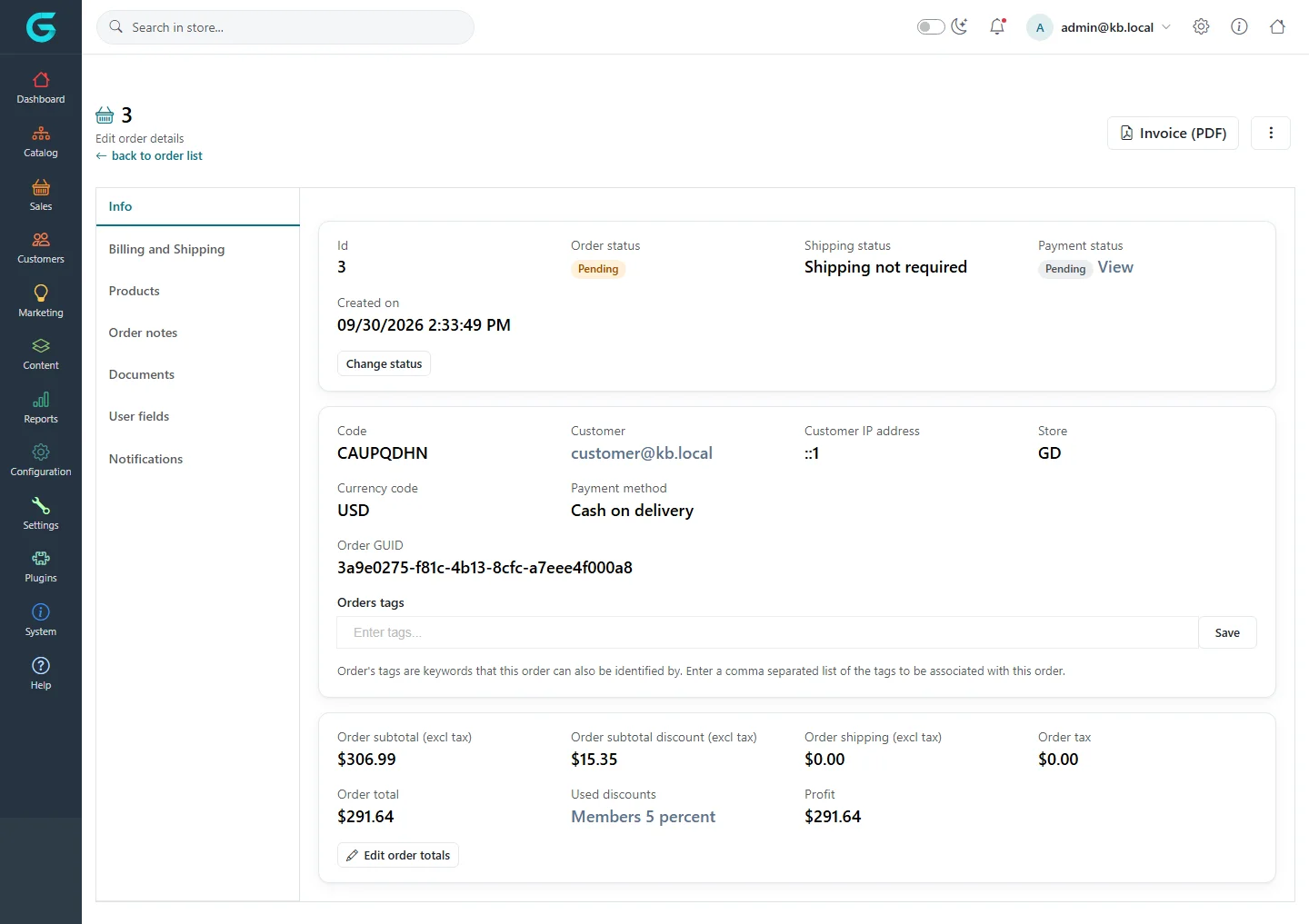This screenshot has width=1309, height=924.
Task: Download the Invoice (PDF)
Action: coord(1173,133)
